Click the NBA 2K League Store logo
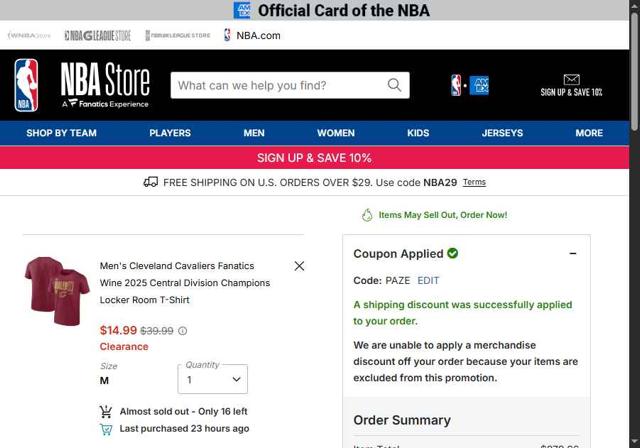 click(177, 35)
